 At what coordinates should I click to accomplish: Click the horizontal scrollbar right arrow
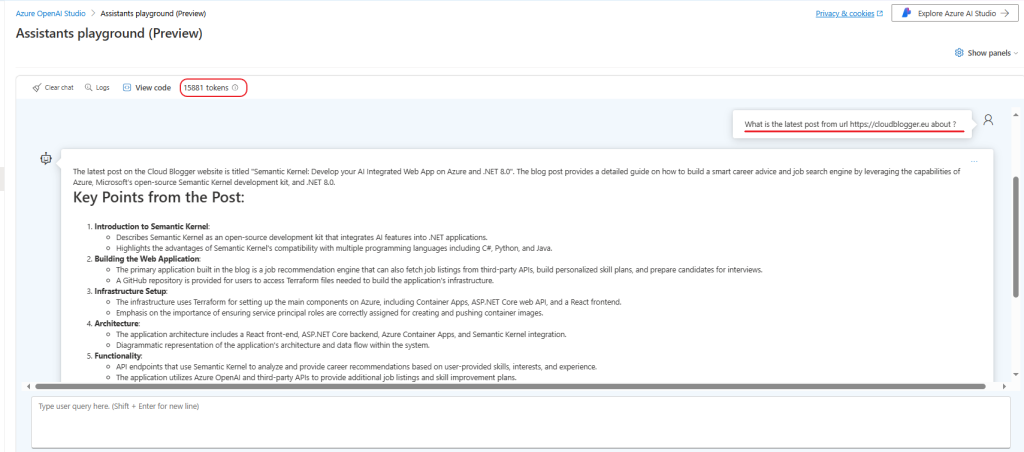[1004, 386]
